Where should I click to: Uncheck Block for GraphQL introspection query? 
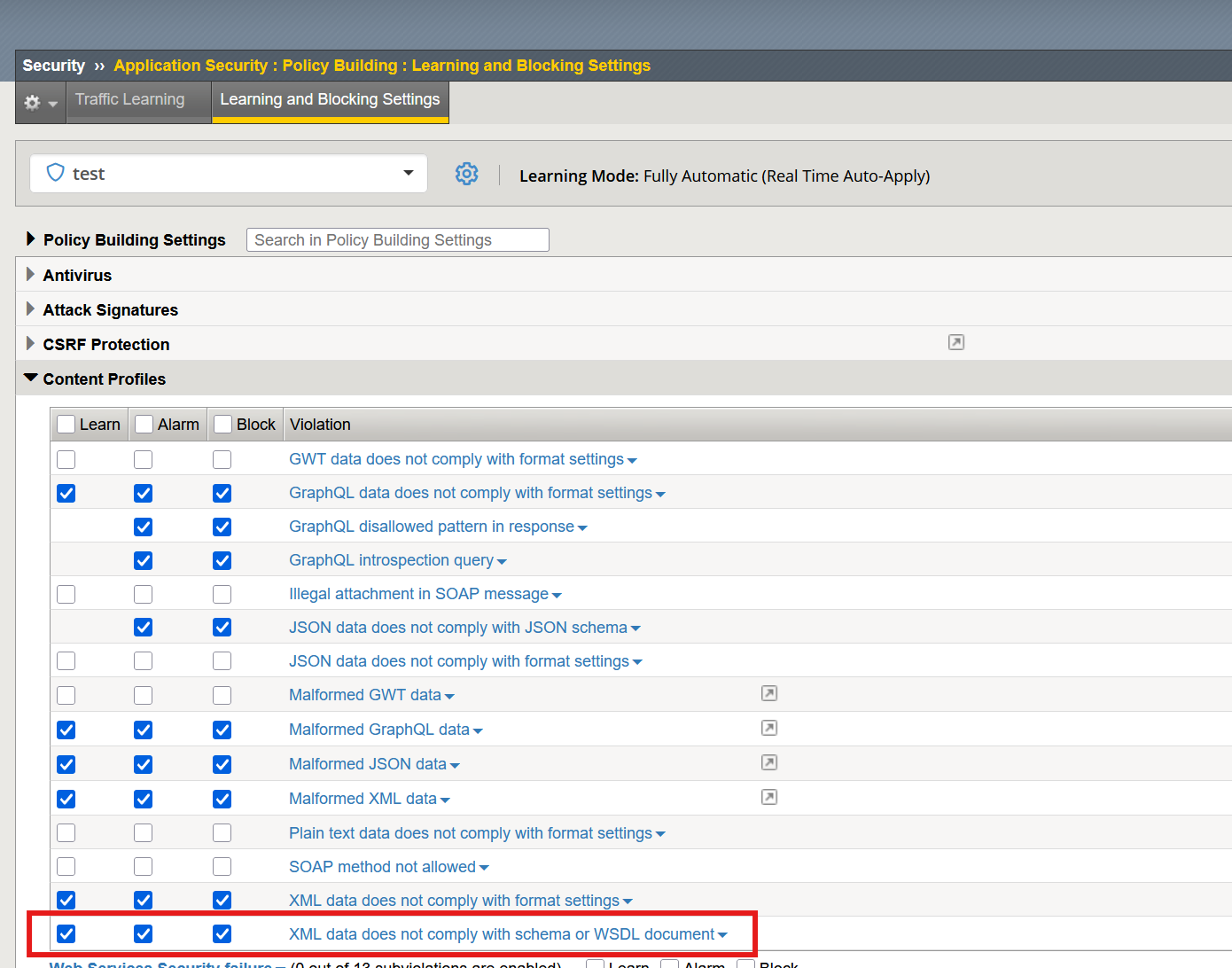(x=222, y=560)
